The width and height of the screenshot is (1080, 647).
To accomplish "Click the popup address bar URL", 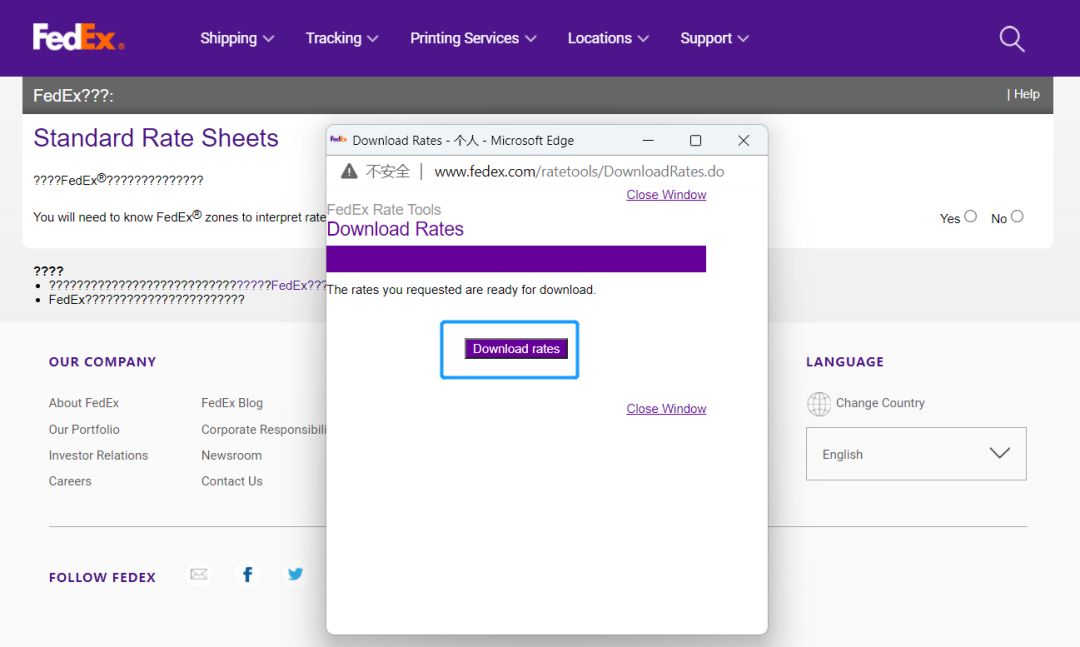I will 579,172.
